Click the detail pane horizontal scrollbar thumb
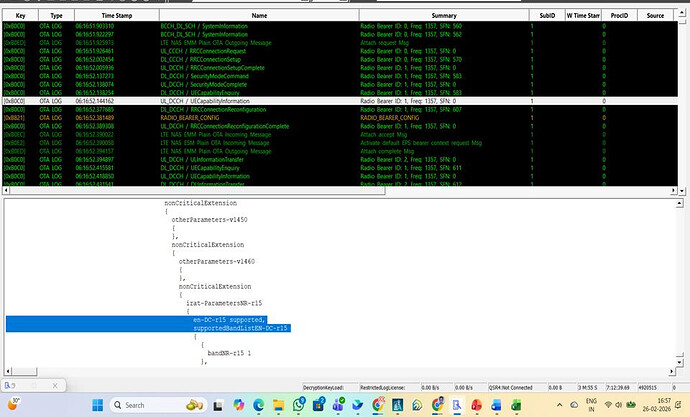 coord(24,372)
